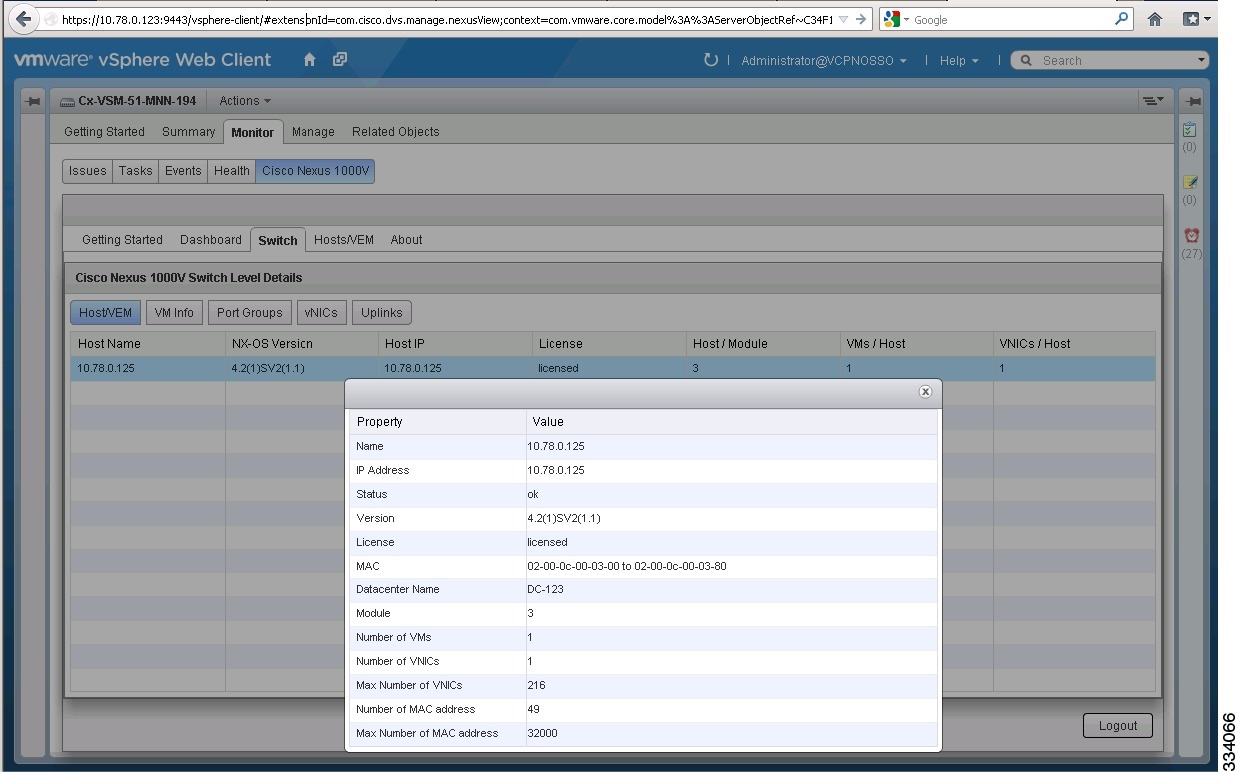The height and width of the screenshot is (772, 1240).
Task: Click the Home icon in the vSphere header
Action: tap(310, 60)
